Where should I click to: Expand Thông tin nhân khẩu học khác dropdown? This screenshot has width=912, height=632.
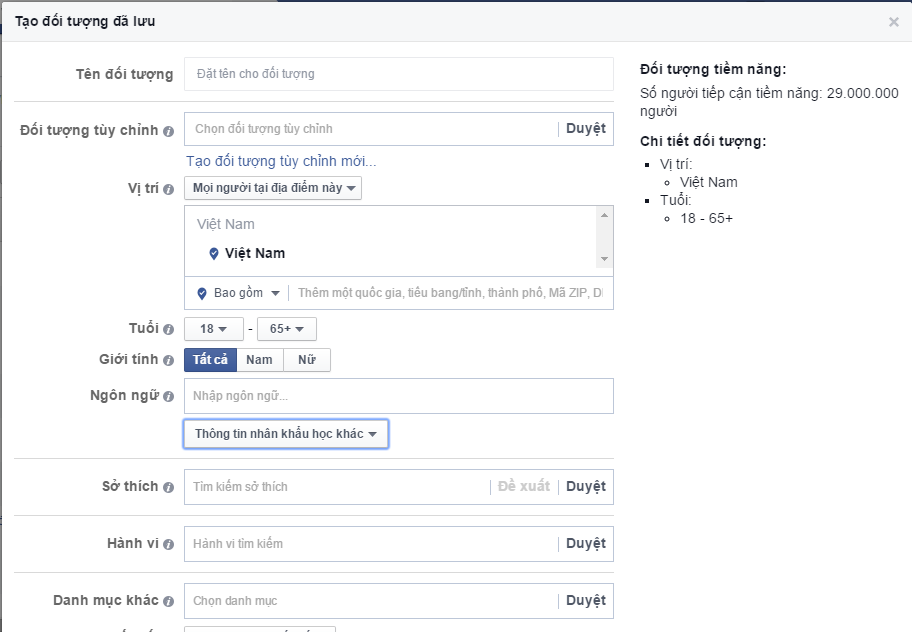click(x=286, y=434)
